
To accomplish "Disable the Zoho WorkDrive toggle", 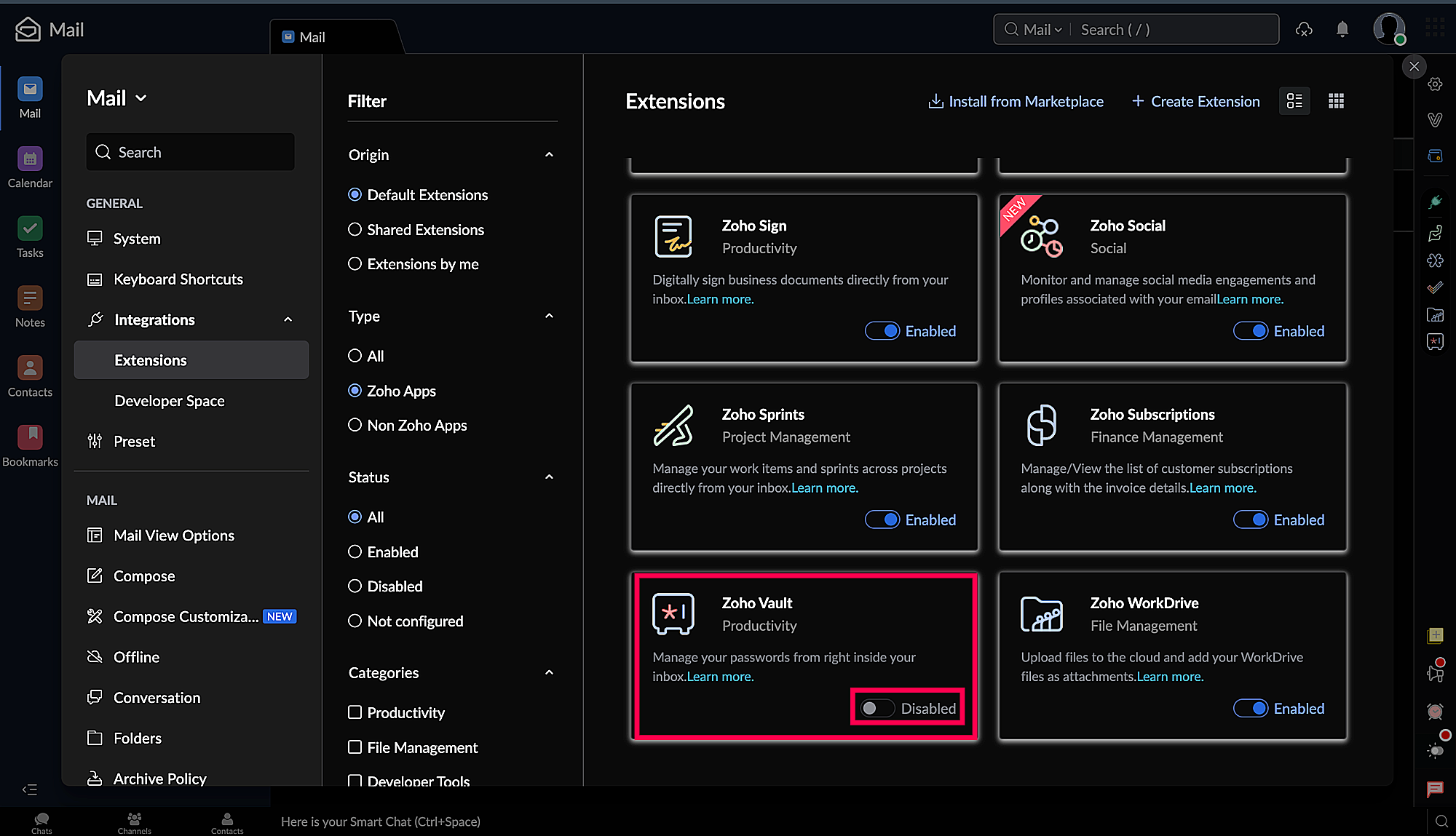I will [x=1251, y=708].
